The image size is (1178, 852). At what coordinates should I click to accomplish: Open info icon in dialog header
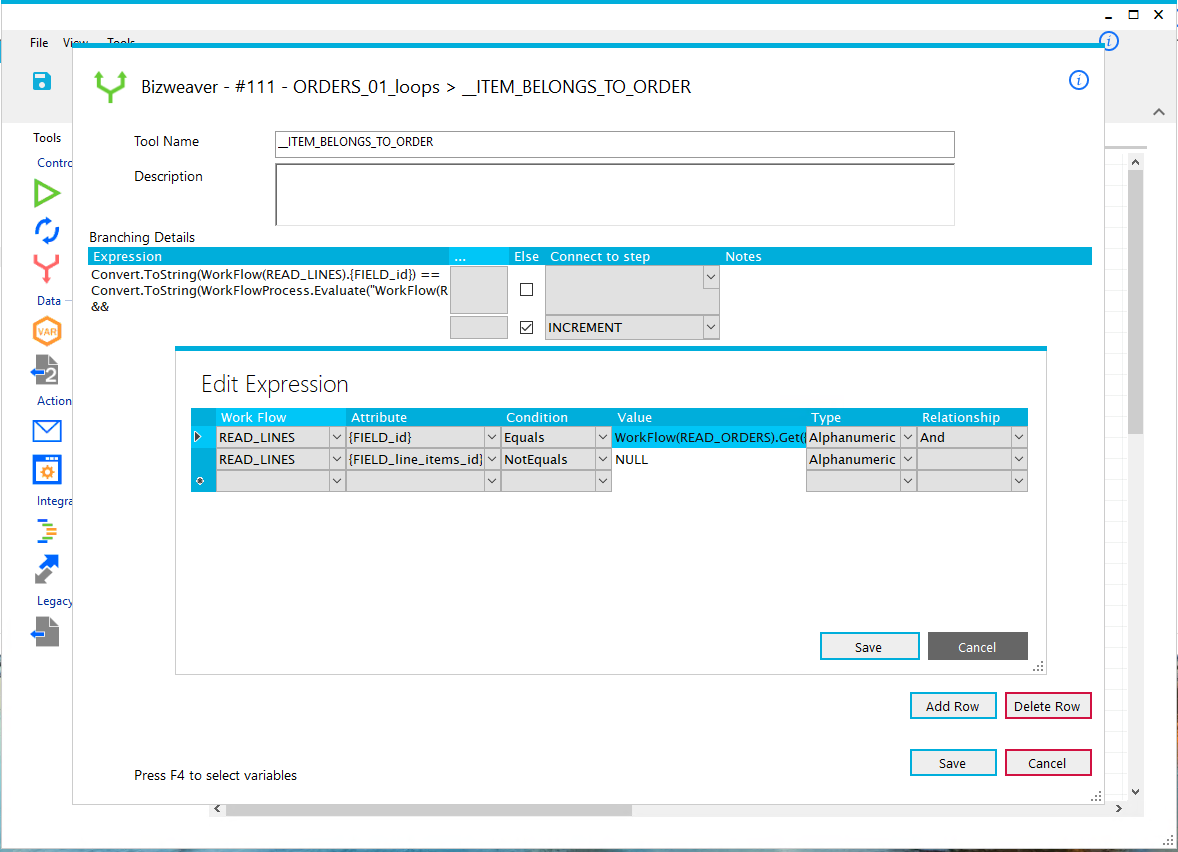pyautogui.click(x=1078, y=80)
